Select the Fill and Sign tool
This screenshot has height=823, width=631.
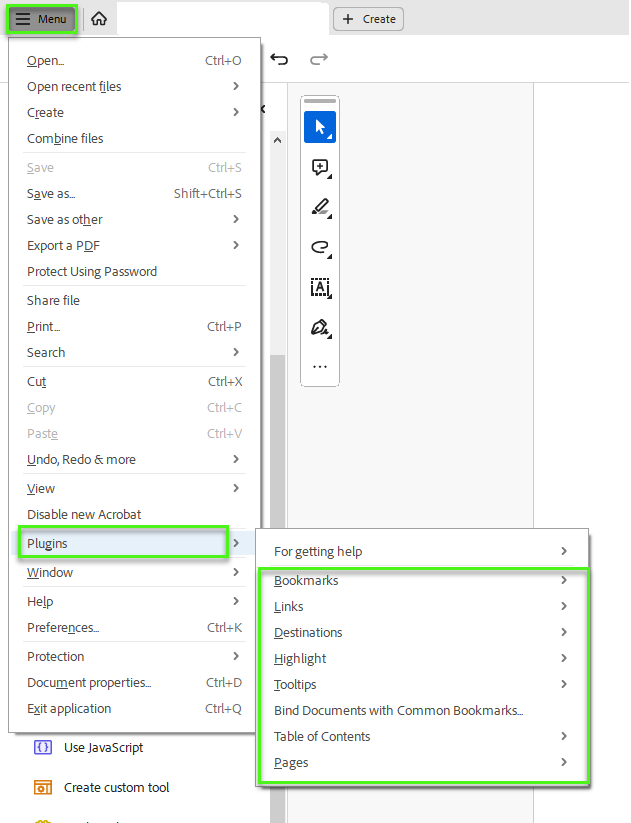coord(319,327)
